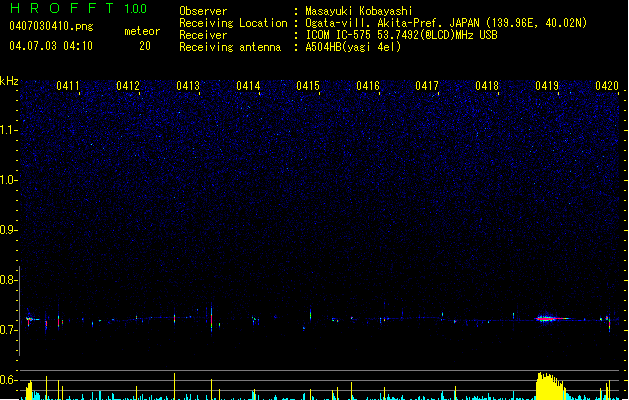Click the 0.7 frequency axis label
The width and height of the screenshot is (629, 400).
(x=9, y=330)
